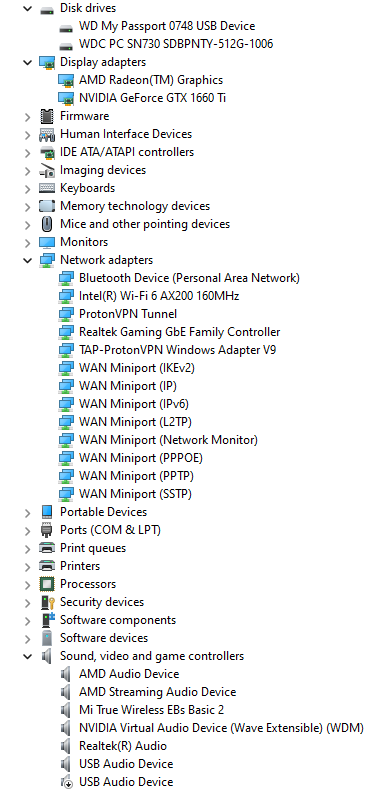This screenshot has width=370, height=791.
Task: Click the Processors chip icon
Action: point(47,584)
